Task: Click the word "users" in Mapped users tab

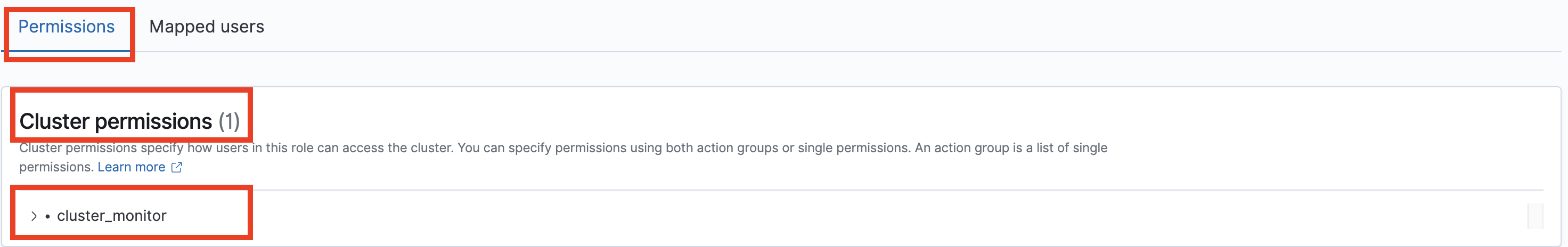Action: pyautogui.click(x=242, y=27)
